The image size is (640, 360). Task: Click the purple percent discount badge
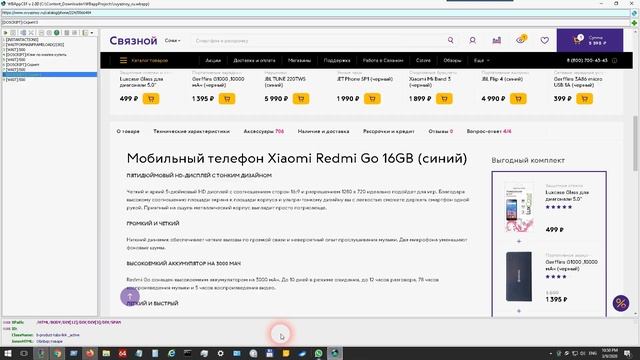(x=621, y=303)
